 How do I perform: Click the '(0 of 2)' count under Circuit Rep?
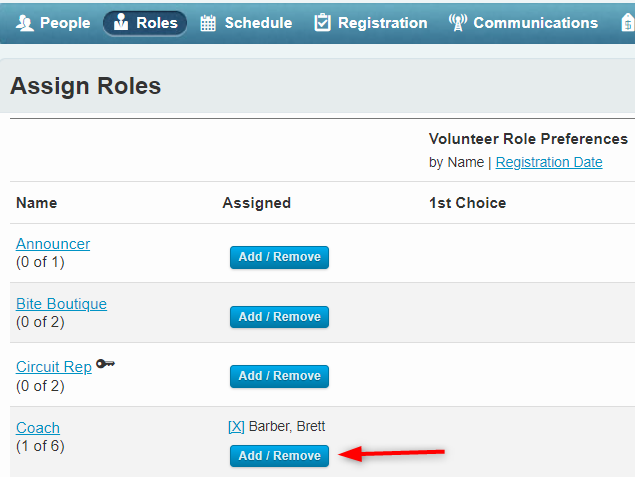tap(40, 386)
